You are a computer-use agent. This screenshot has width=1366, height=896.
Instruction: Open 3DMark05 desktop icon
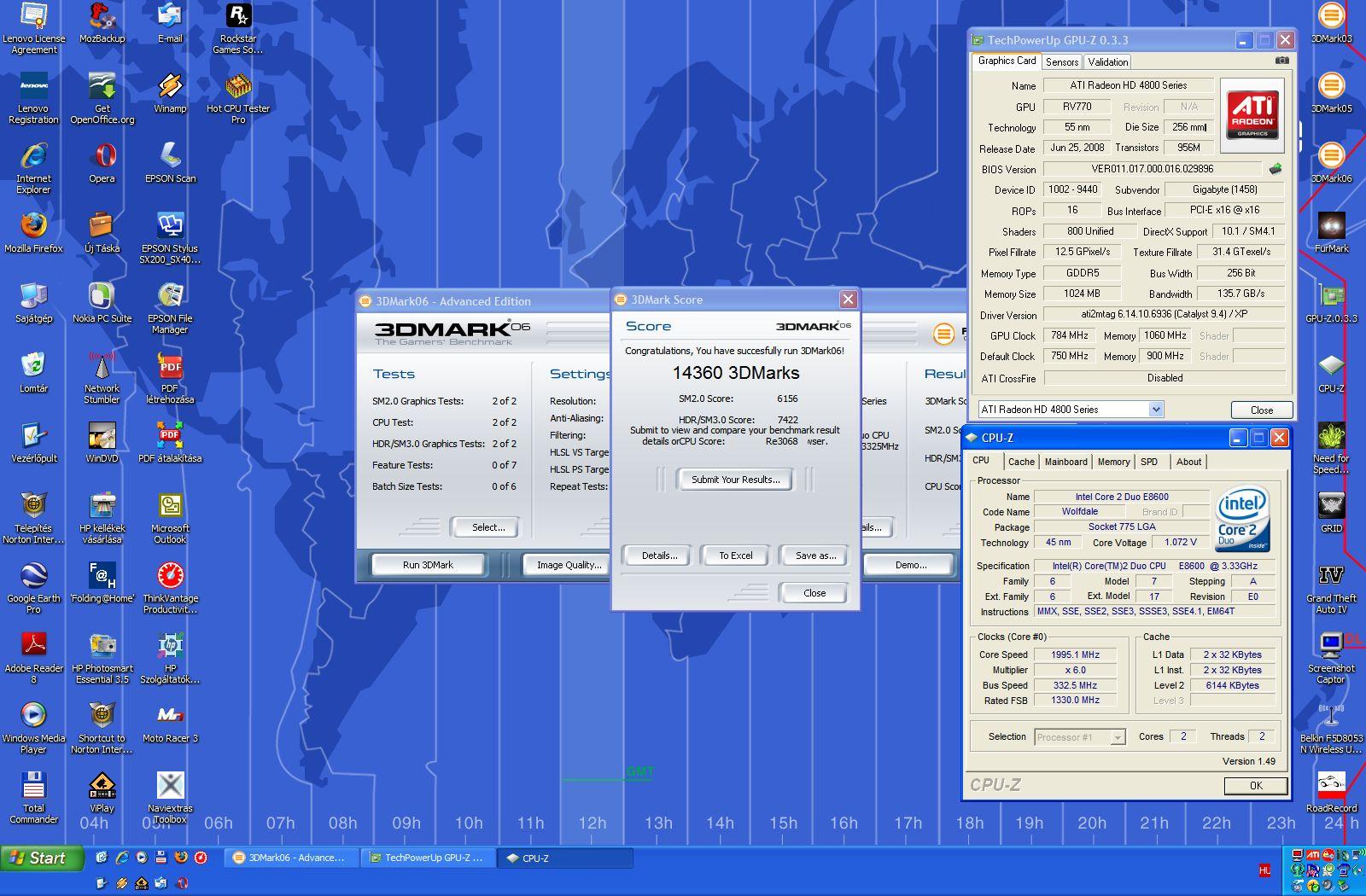coord(1331,94)
